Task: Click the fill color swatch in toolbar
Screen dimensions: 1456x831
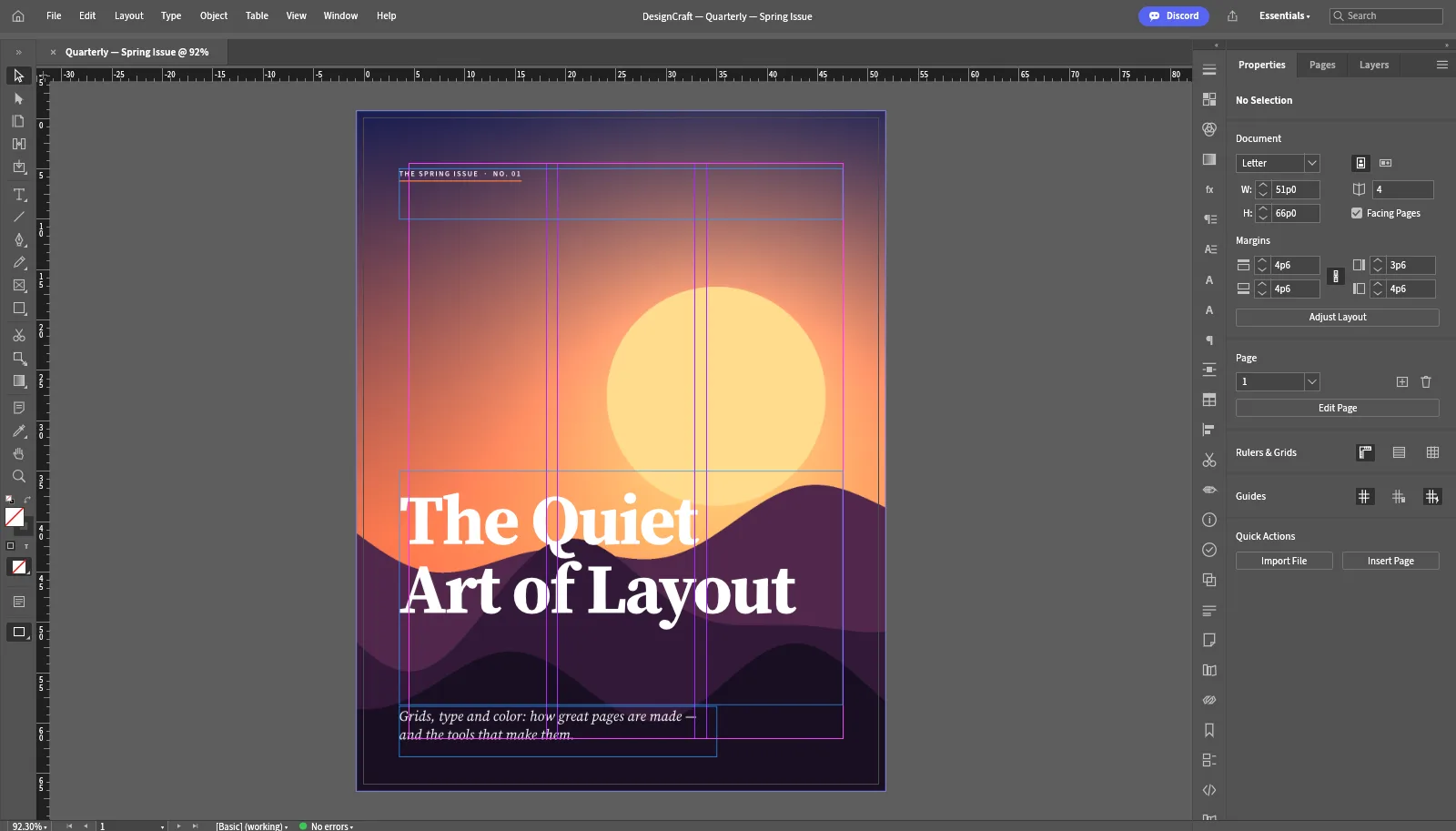Action: coord(15,517)
